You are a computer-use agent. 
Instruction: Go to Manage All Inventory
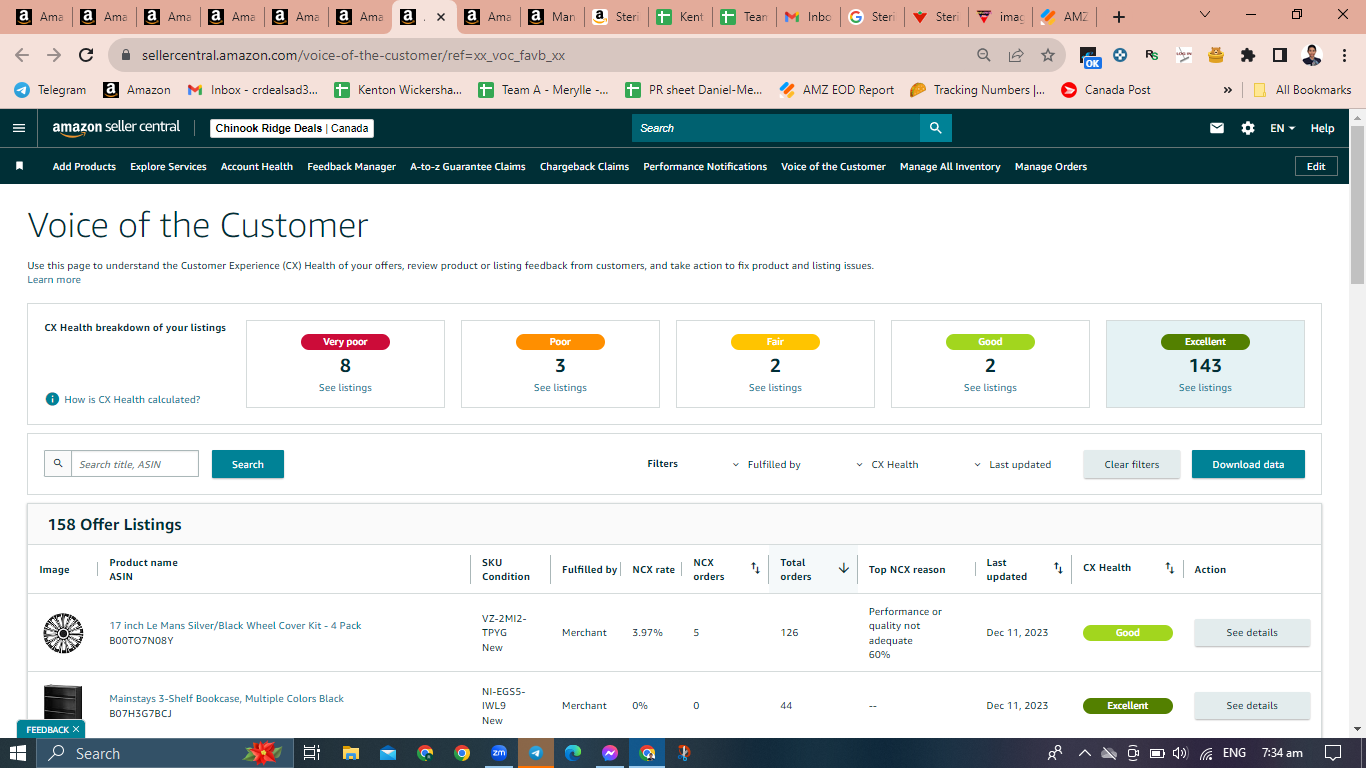click(x=950, y=166)
